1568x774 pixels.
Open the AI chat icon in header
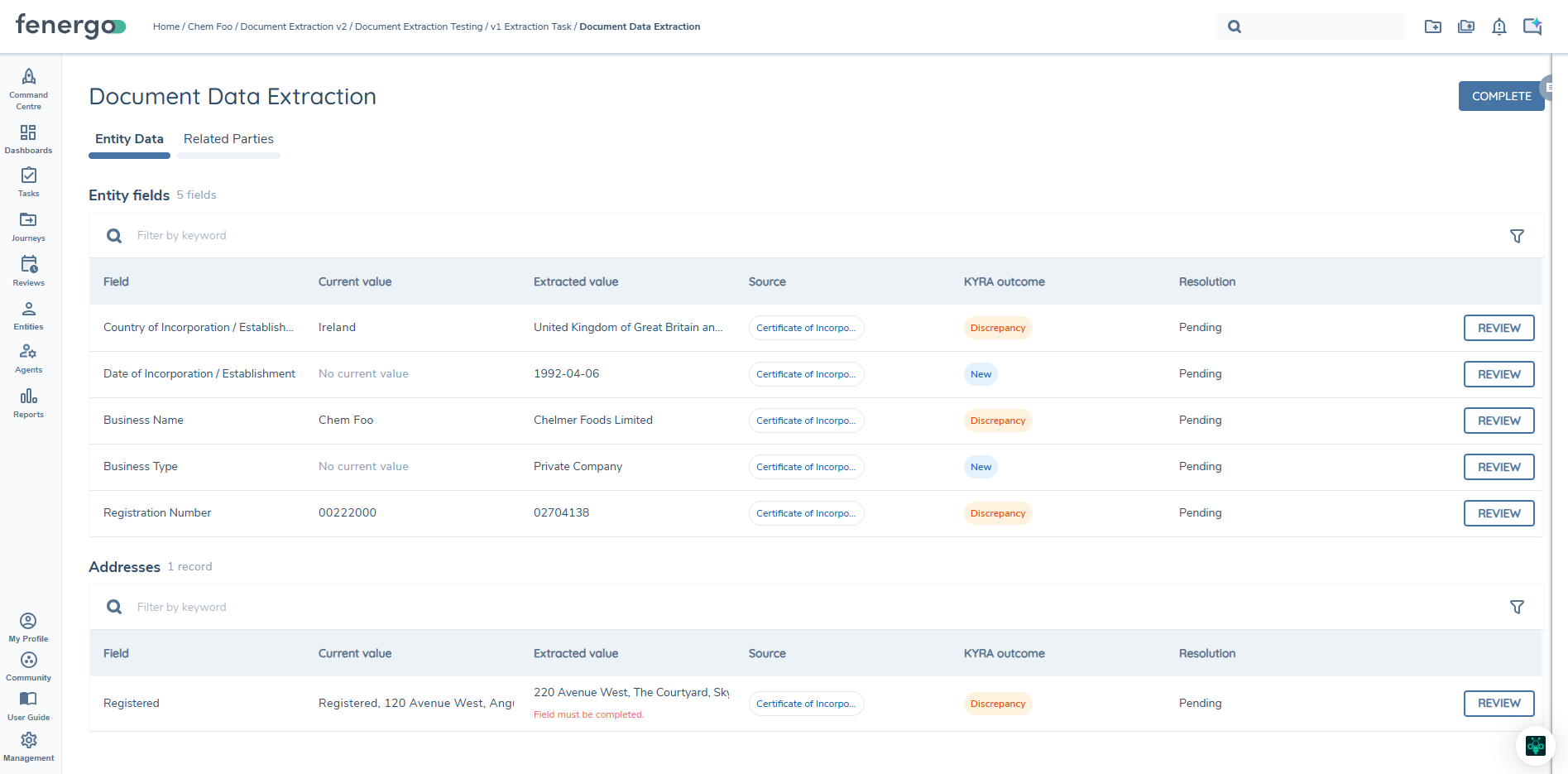(x=1532, y=26)
